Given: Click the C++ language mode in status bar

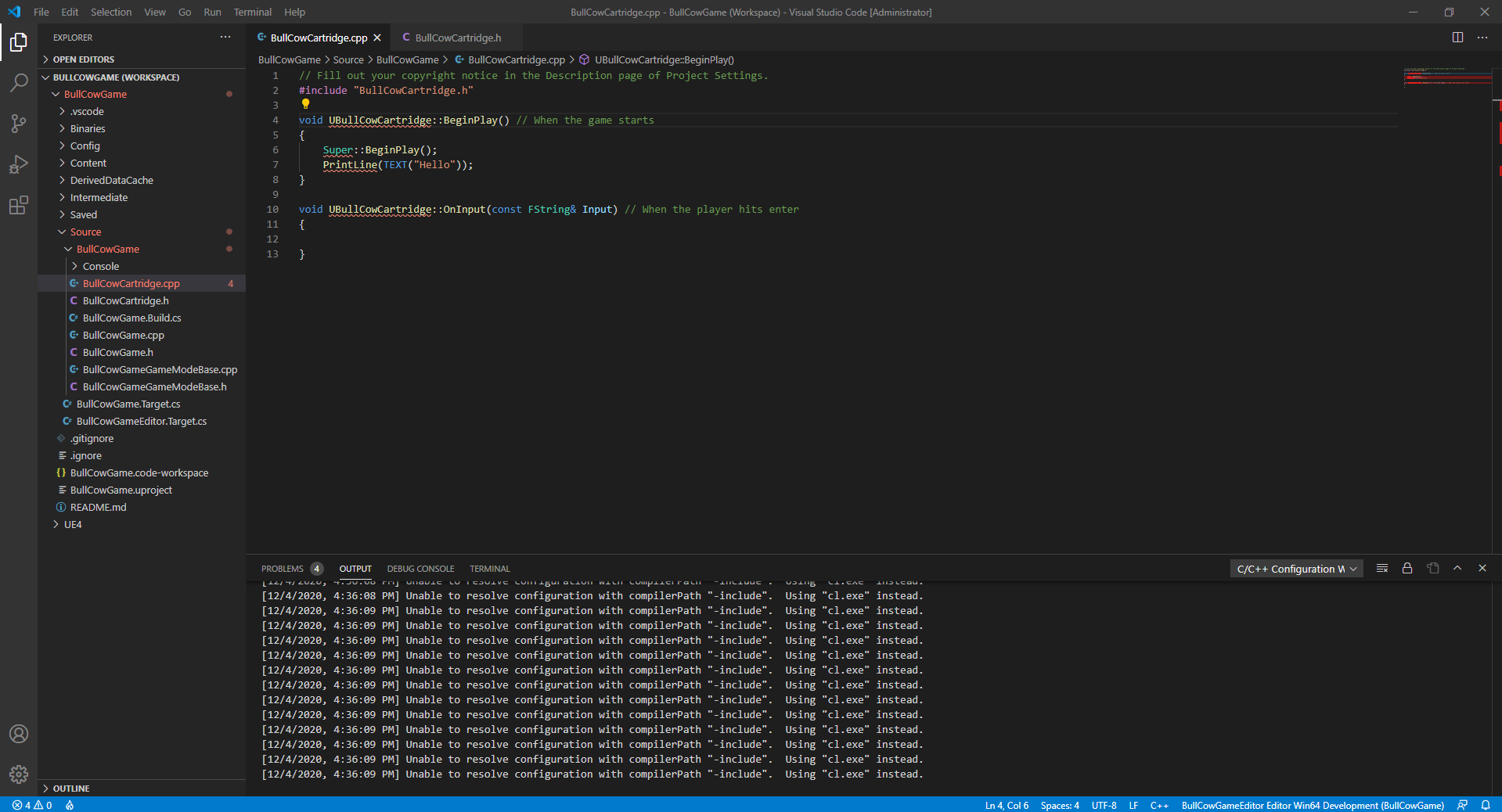Looking at the screenshot, I should pyautogui.click(x=1159, y=805).
